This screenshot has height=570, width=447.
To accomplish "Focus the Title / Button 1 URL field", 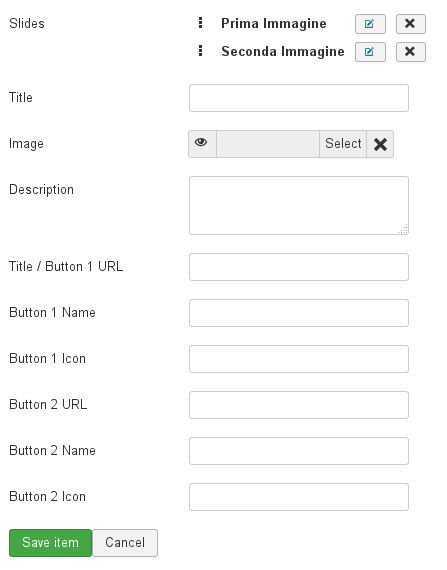I will coord(299,267).
